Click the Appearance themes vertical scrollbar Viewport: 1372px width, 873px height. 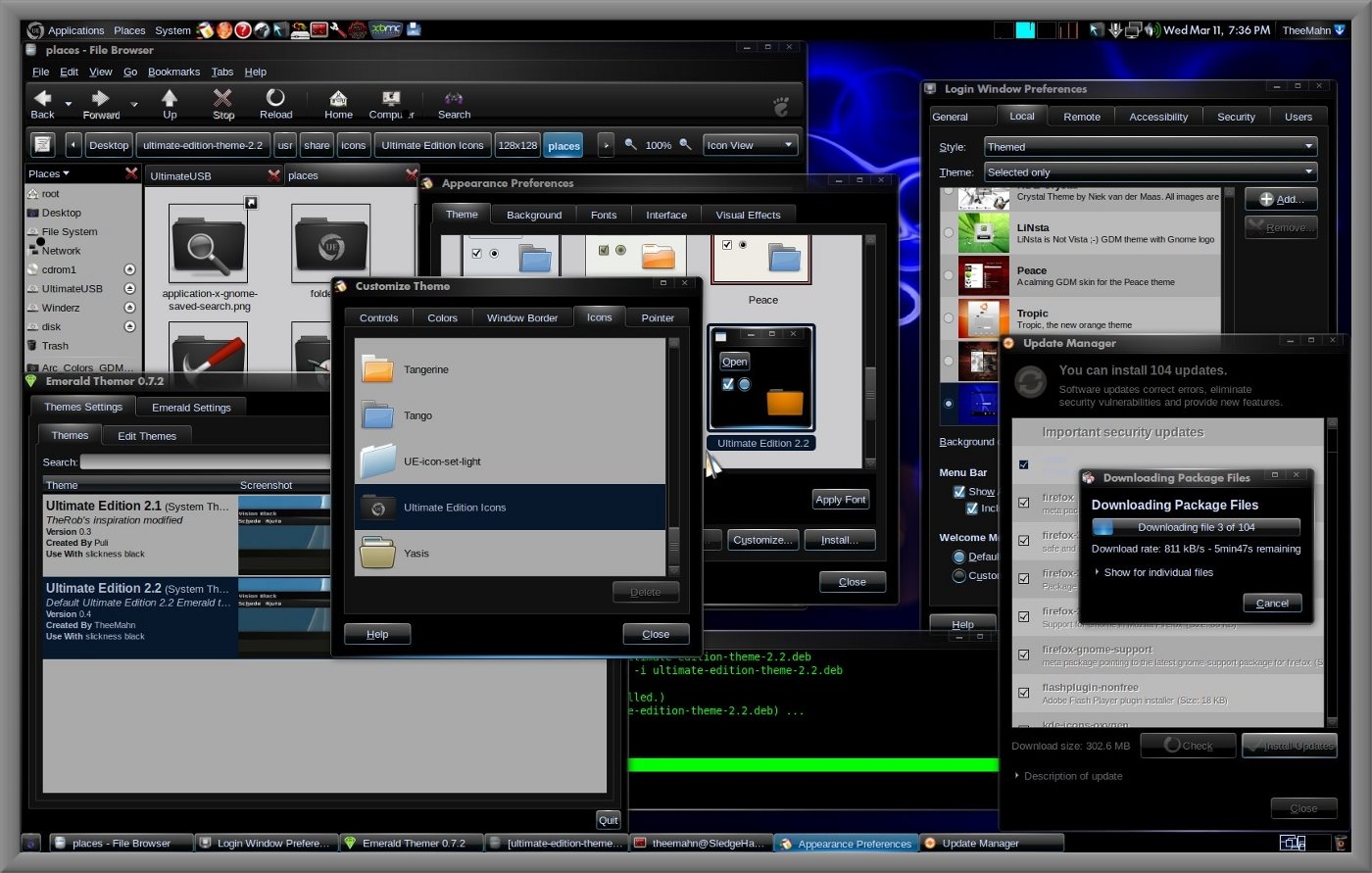point(869,351)
